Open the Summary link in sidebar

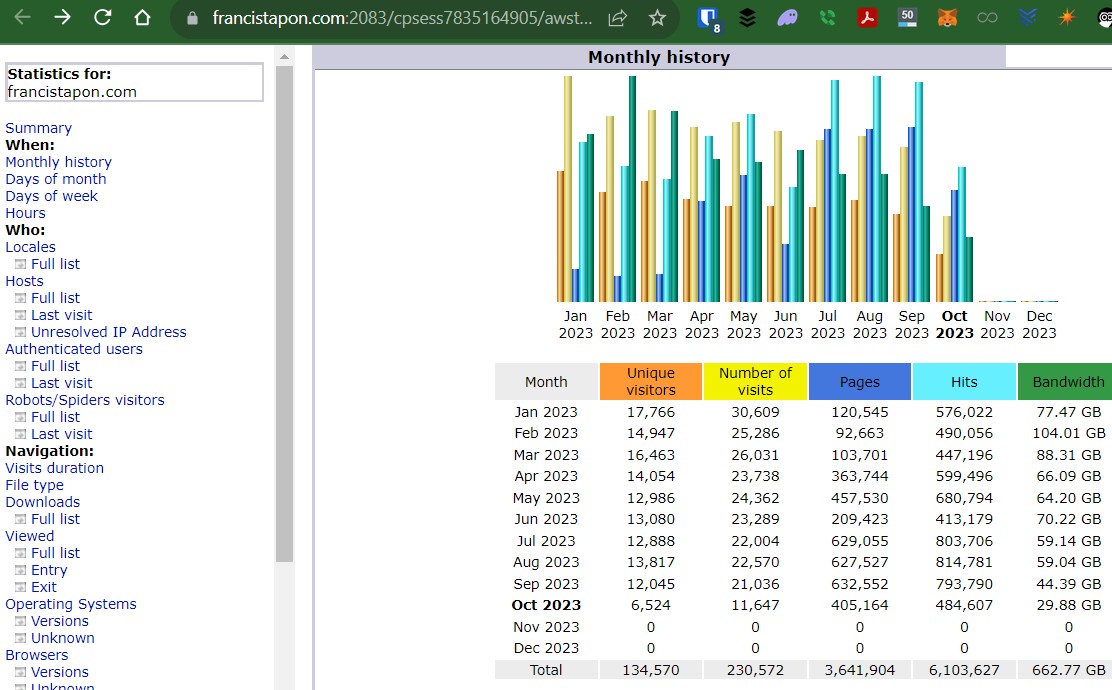pos(38,128)
